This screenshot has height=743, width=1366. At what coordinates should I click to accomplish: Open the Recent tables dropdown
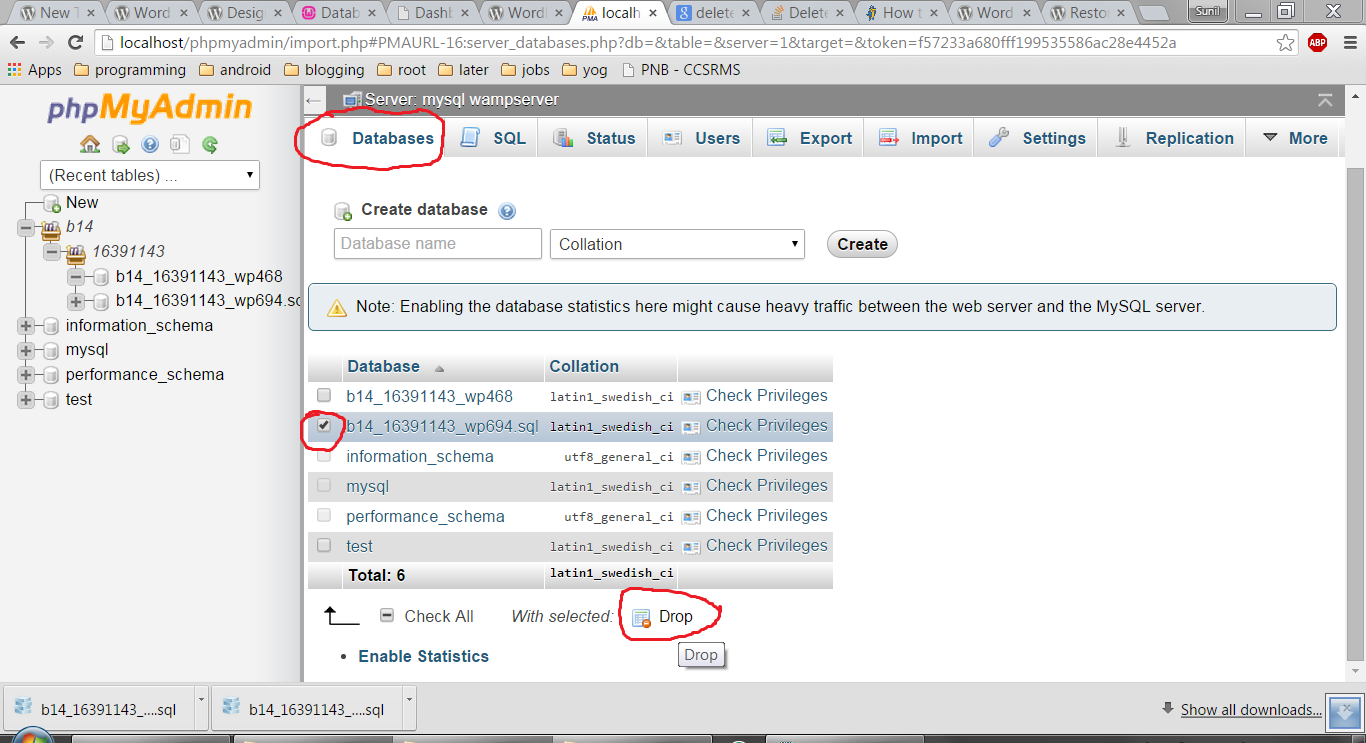150,175
